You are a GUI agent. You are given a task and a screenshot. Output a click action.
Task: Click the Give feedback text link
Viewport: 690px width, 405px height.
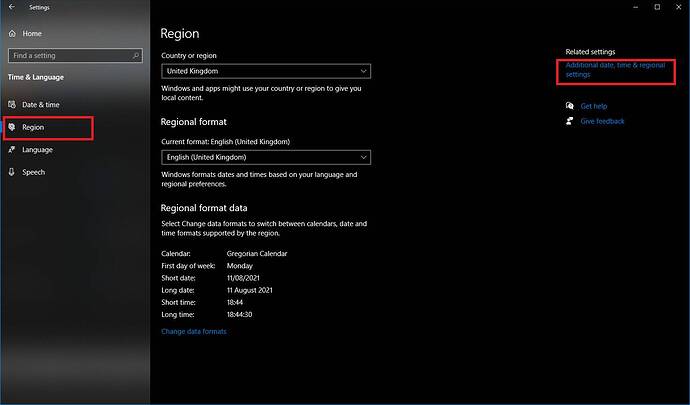point(602,121)
